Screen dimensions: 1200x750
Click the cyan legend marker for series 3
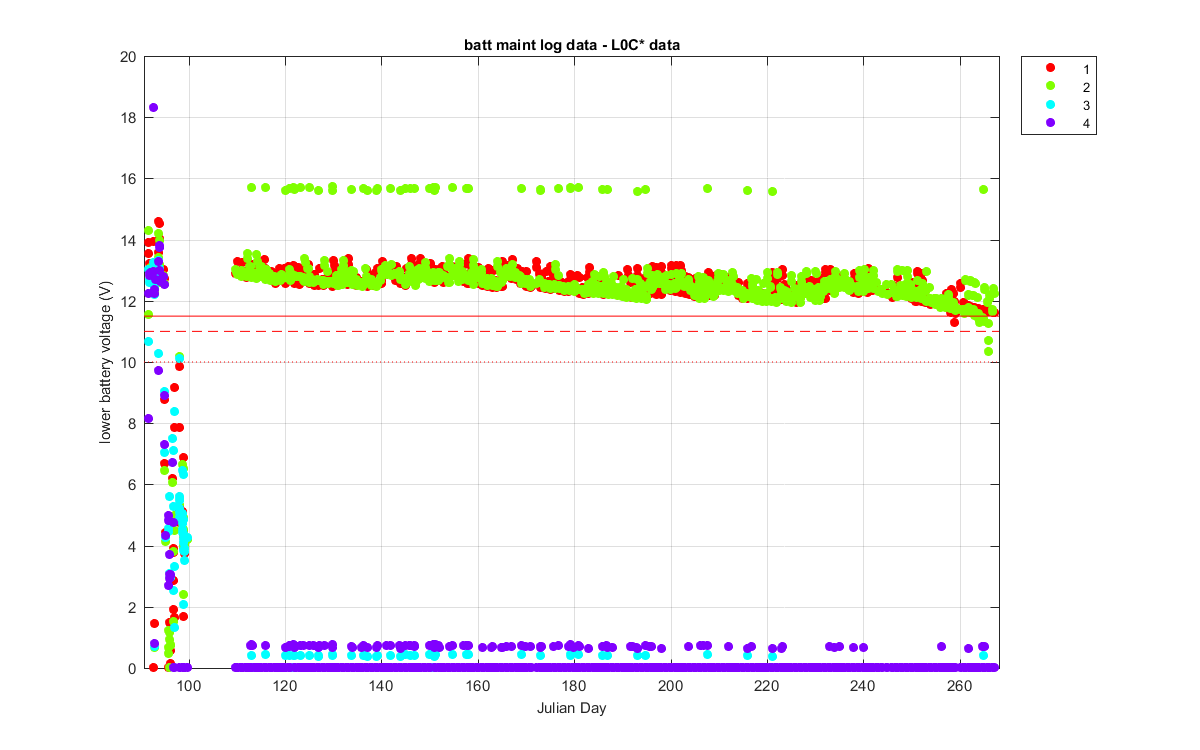(1050, 105)
